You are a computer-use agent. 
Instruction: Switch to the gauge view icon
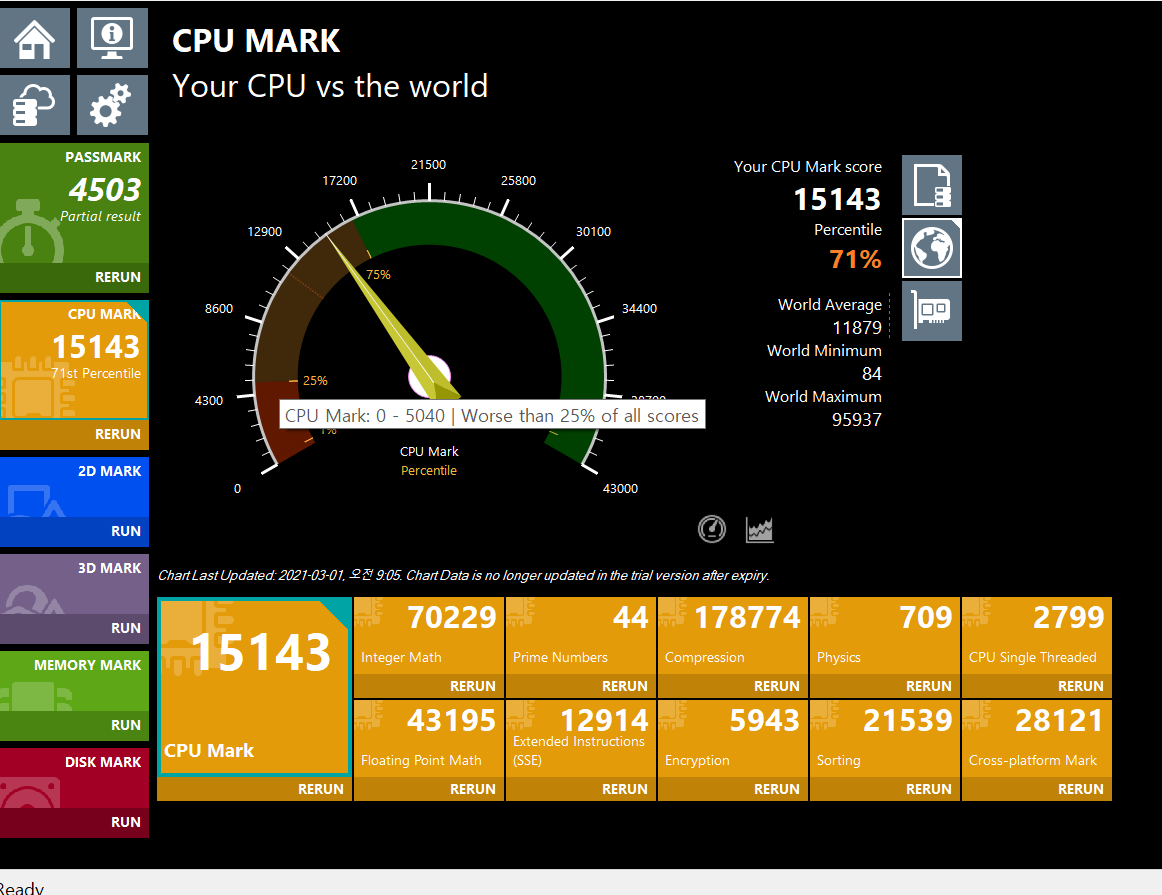point(711,529)
